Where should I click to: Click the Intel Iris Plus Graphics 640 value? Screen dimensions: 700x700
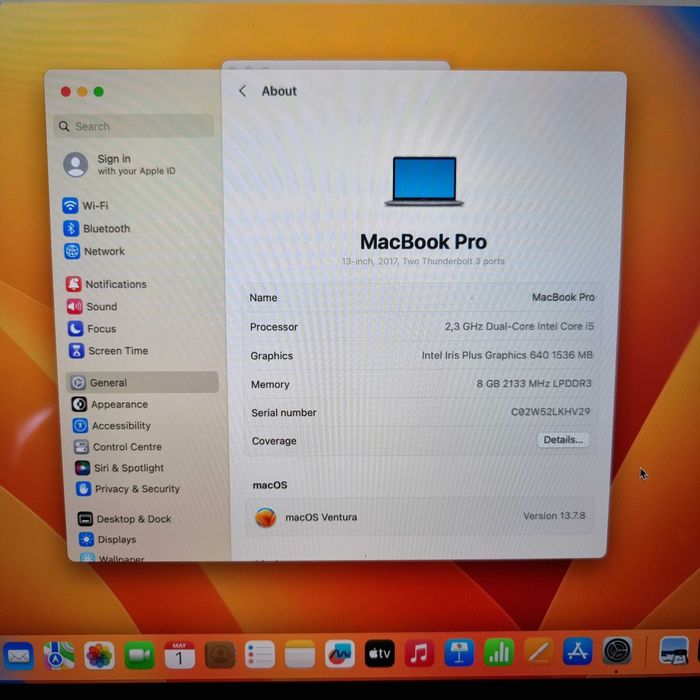click(x=507, y=355)
